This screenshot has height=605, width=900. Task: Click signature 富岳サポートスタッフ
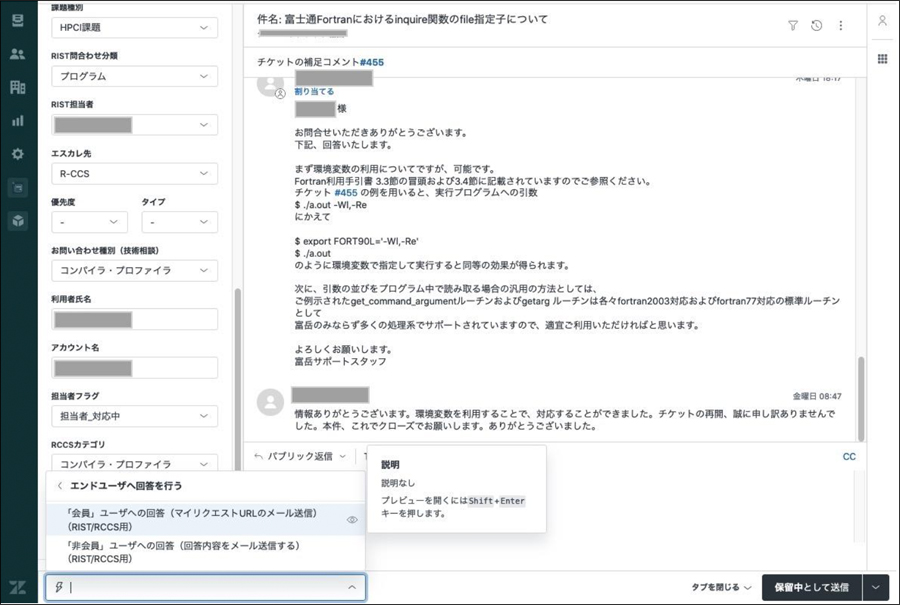340,362
